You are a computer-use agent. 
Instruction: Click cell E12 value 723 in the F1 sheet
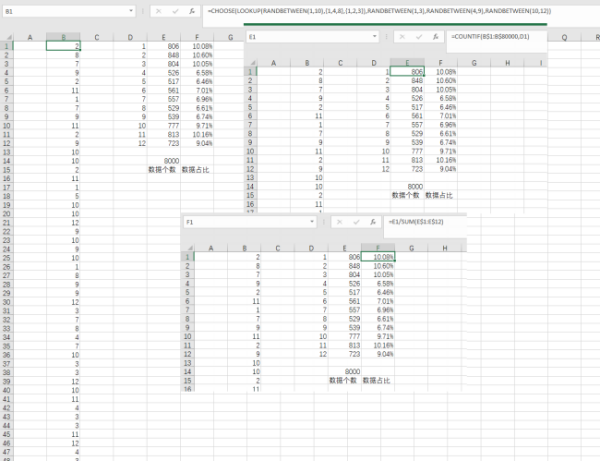[344, 354]
